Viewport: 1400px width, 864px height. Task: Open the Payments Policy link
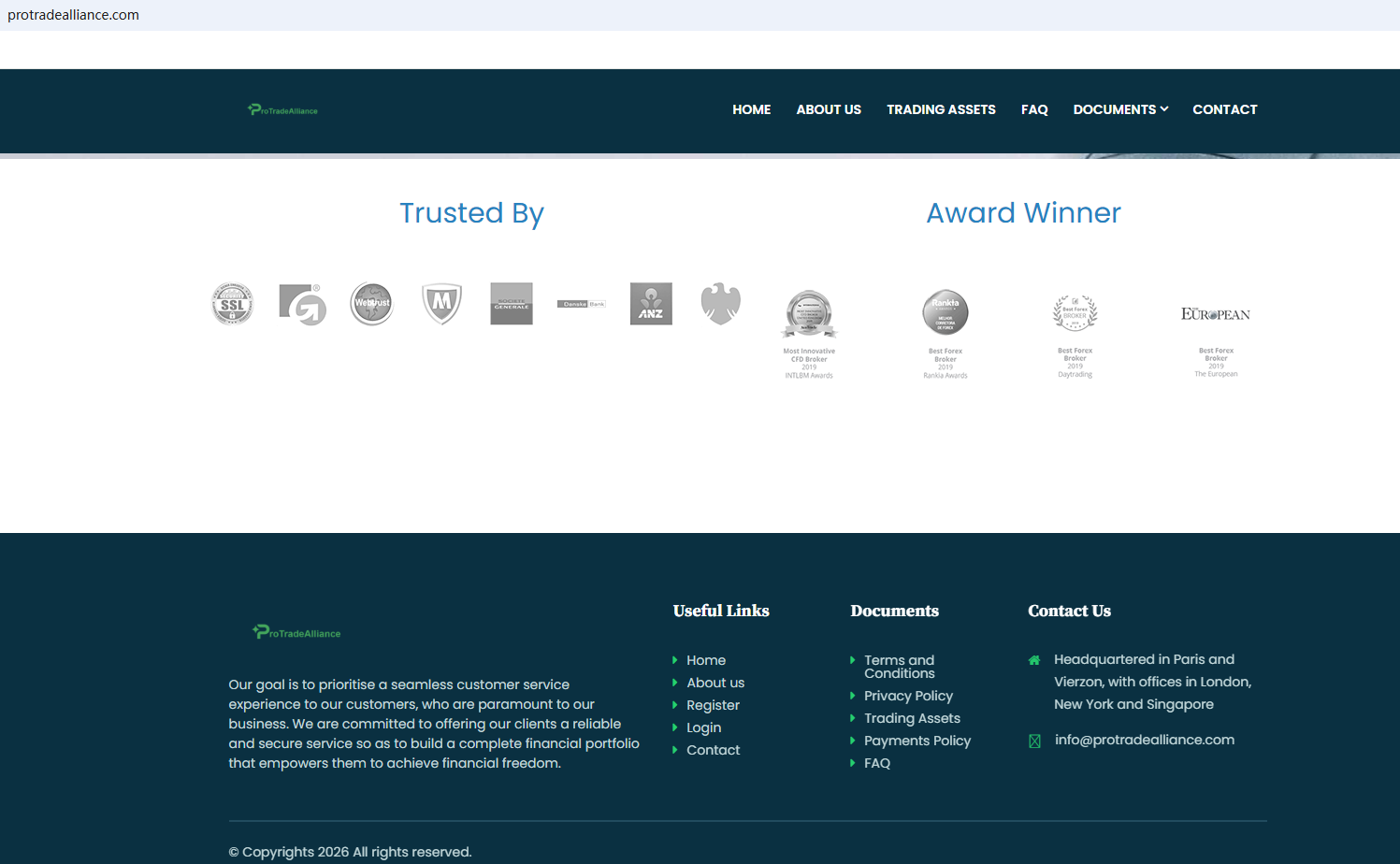click(917, 741)
